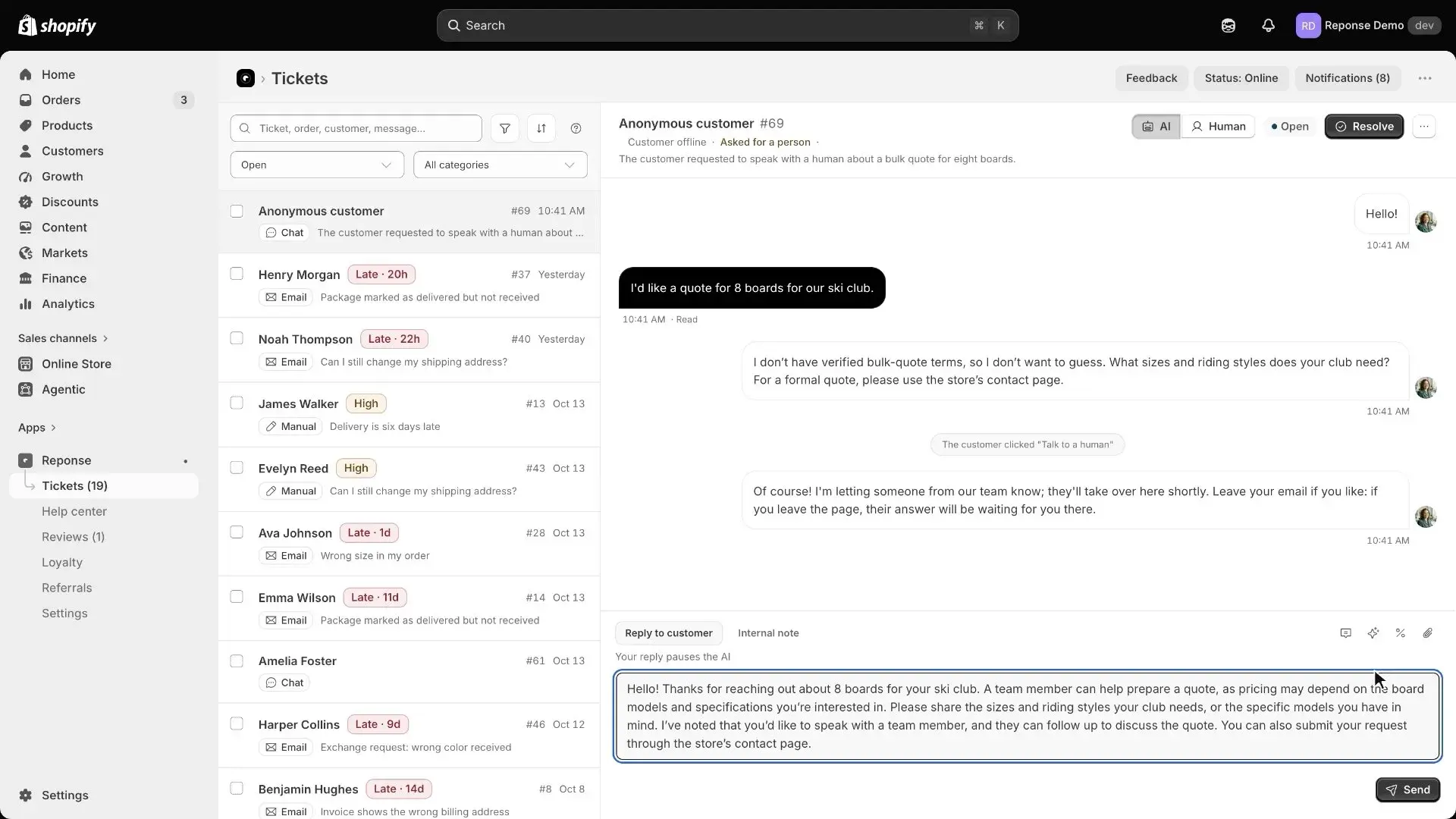
Task: Click the Status: Online button
Action: pyautogui.click(x=1241, y=78)
